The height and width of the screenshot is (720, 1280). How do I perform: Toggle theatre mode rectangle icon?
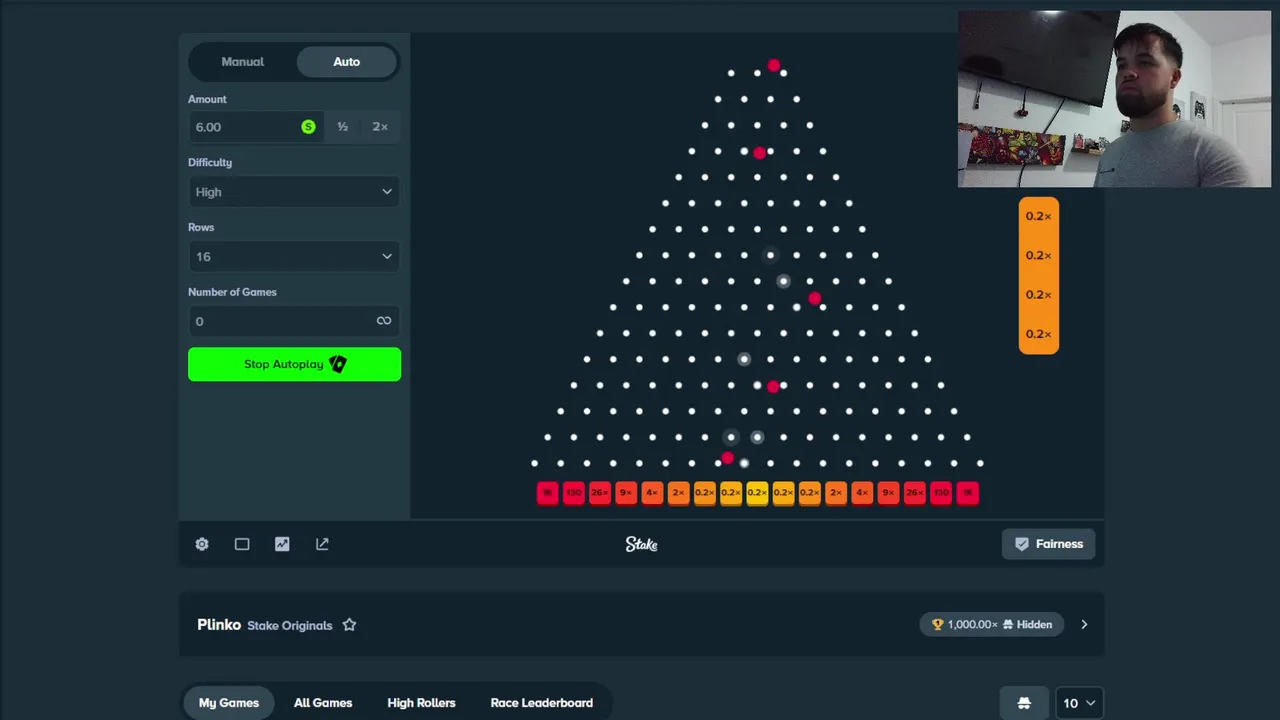pos(242,544)
